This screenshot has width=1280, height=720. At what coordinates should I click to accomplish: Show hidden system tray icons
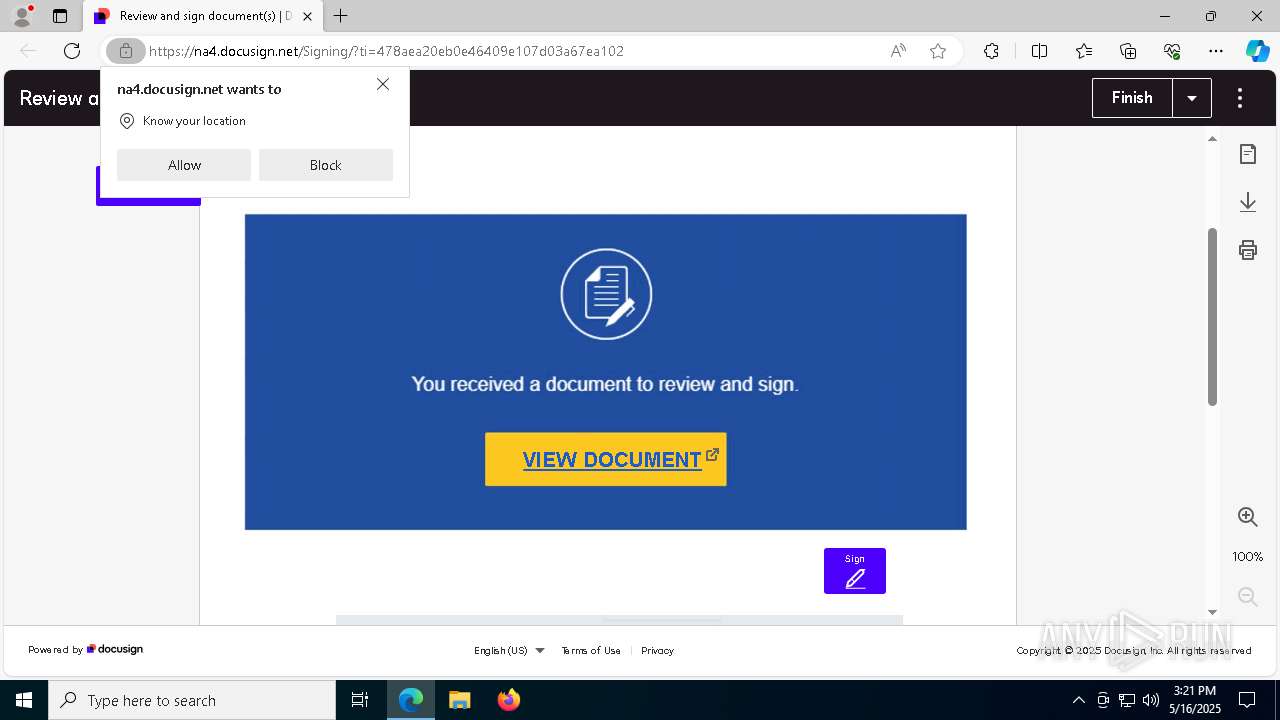click(1078, 700)
